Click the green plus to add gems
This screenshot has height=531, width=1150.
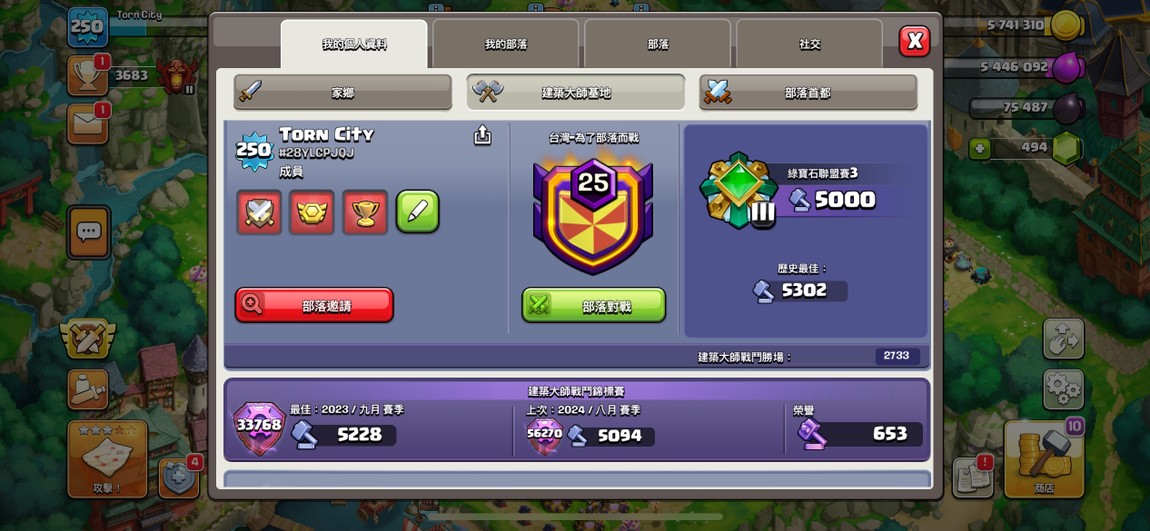(x=979, y=149)
